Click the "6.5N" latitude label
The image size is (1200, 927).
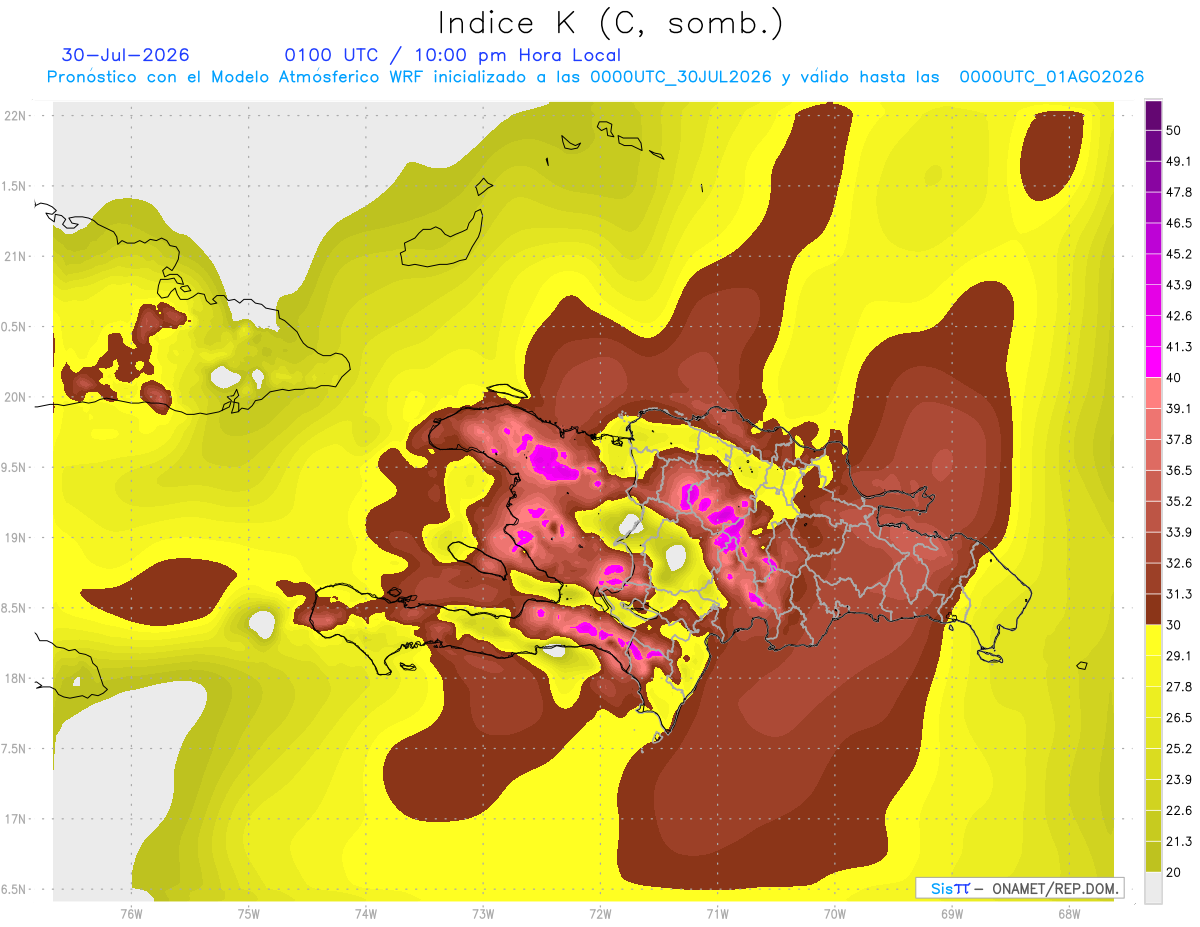click(x=14, y=889)
